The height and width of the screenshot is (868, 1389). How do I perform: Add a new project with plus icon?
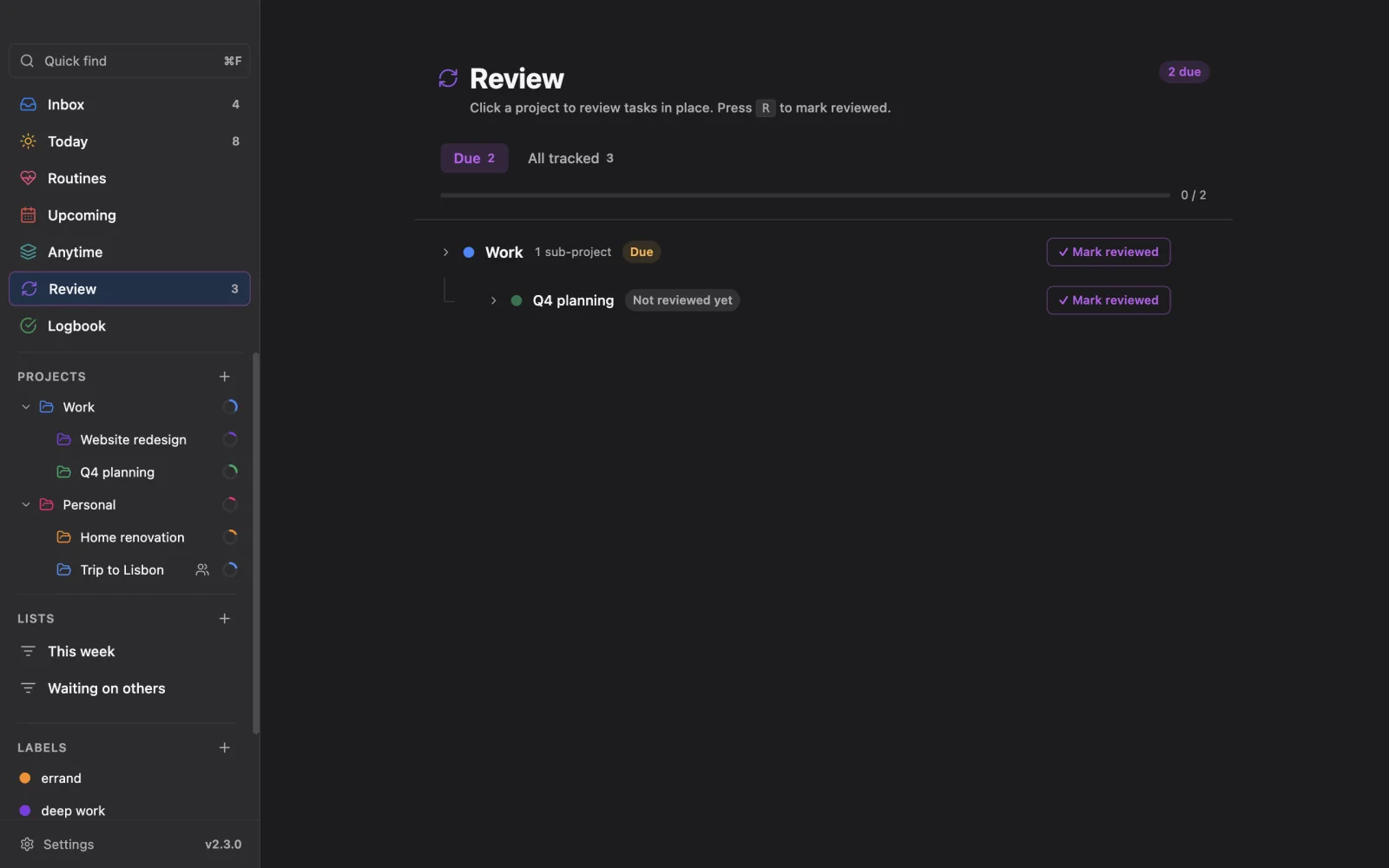tap(224, 376)
